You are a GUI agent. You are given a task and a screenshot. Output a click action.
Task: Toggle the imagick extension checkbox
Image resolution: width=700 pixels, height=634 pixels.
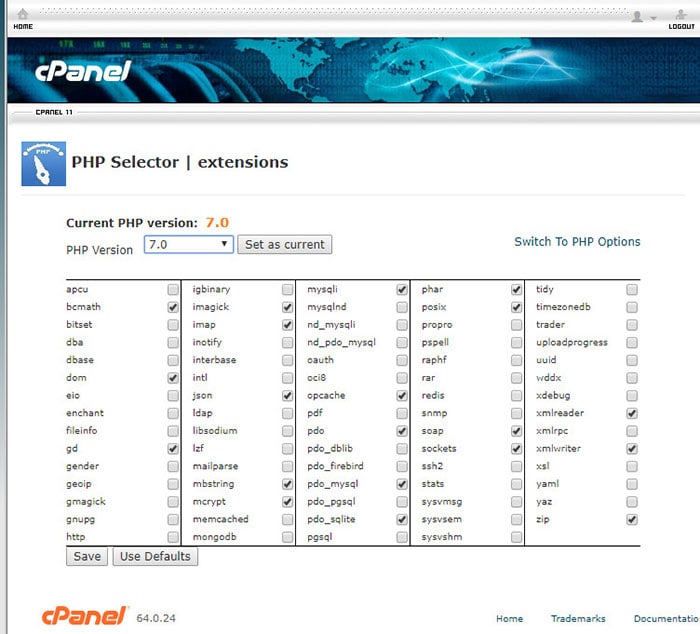[288, 307]
